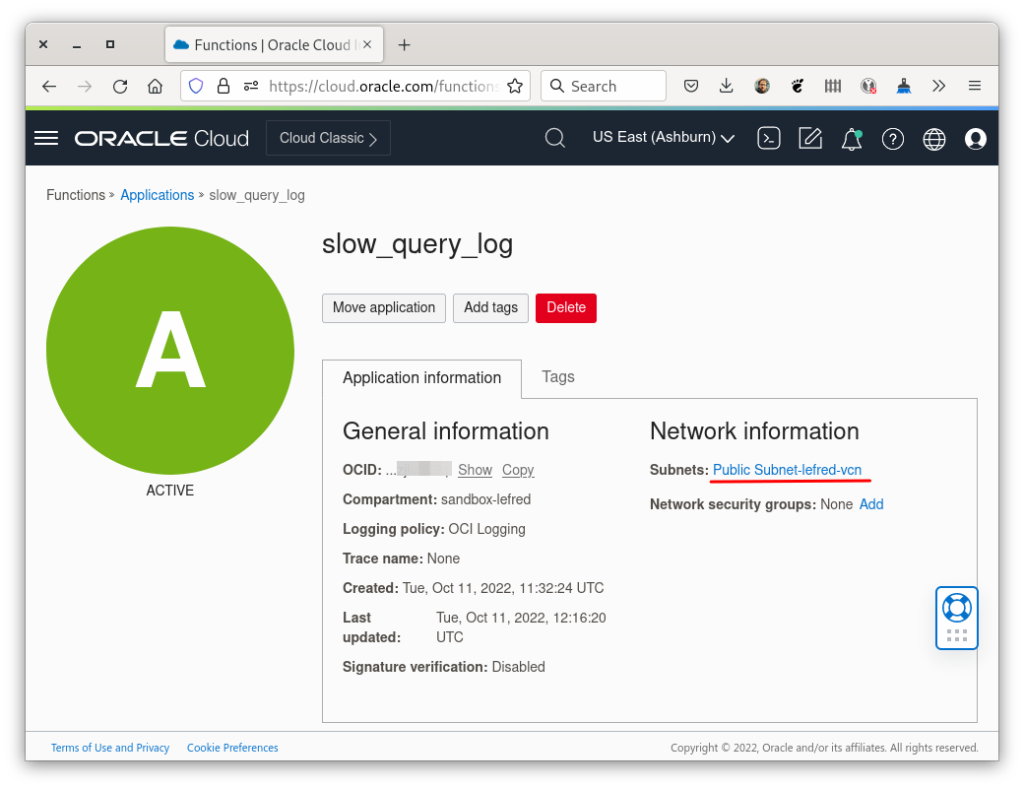This screenshot has width=1024, height=789.
Task: Open the user profile avatar
Action: 975,139
